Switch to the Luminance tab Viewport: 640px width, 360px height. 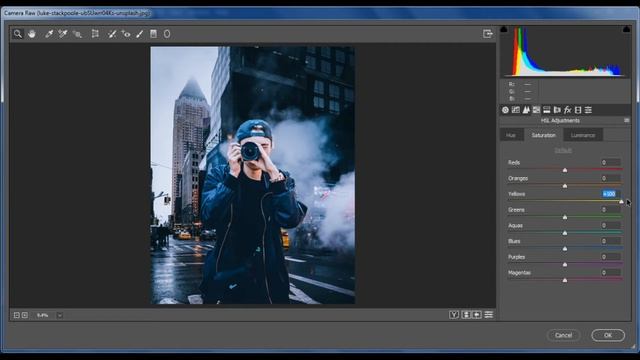coord(583,135)
